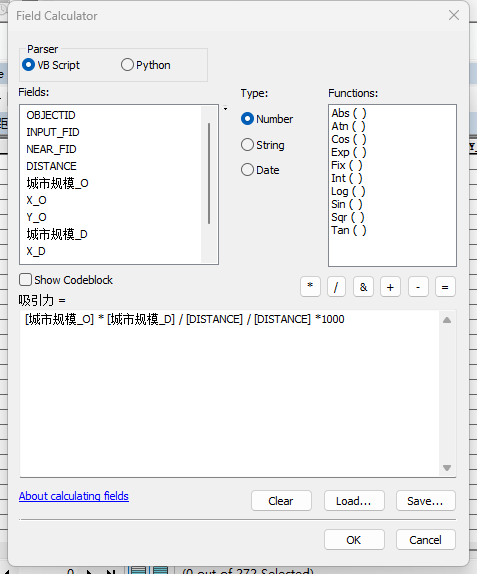Choose the Date type radio button
Image resolution: width=477 pixels, height=574 pixels.
coord(260,170)
